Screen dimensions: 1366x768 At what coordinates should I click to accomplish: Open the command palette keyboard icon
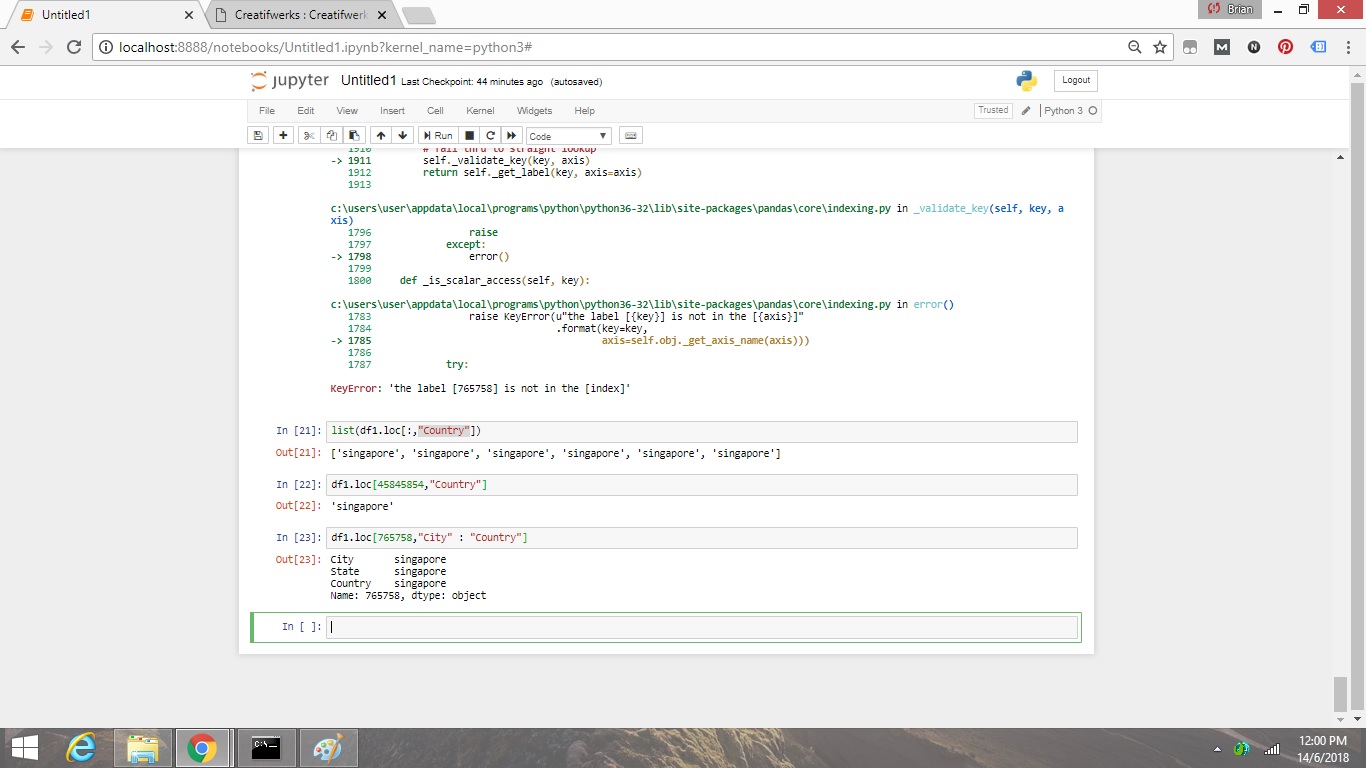point(631,135)
